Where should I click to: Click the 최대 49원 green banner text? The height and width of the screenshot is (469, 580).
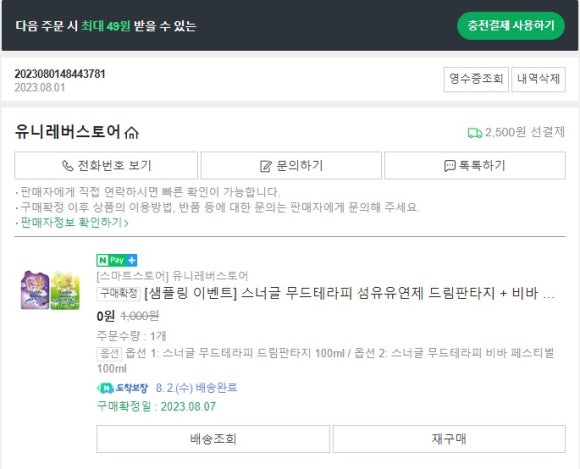point(105,26)
